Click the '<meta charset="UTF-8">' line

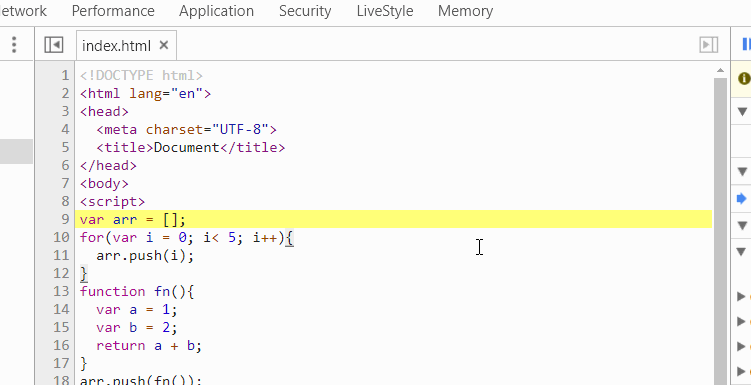(x=186, y=130)
